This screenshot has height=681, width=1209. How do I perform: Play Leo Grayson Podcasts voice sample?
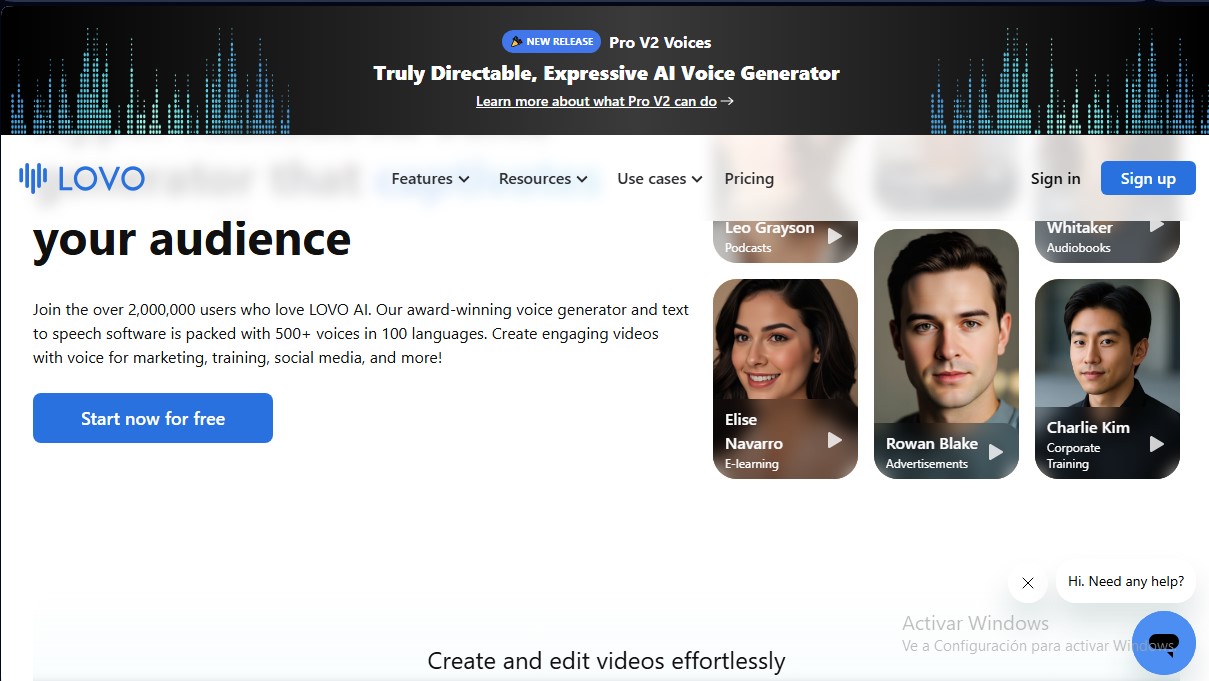[x=835, y=237]
